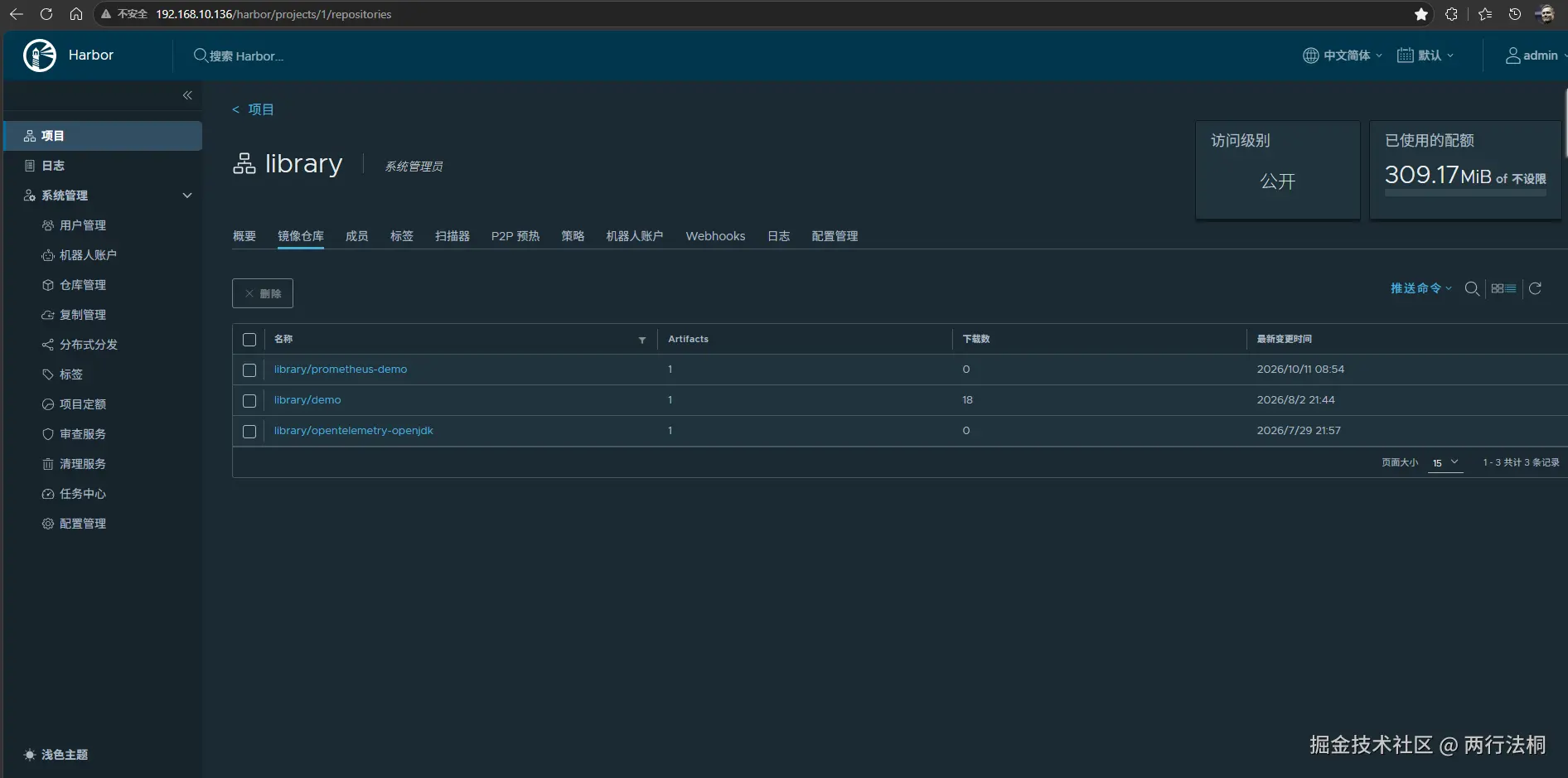1568x778 pixels.
Task: Go back to 项目 projects link
Action: tap(253, 109)
